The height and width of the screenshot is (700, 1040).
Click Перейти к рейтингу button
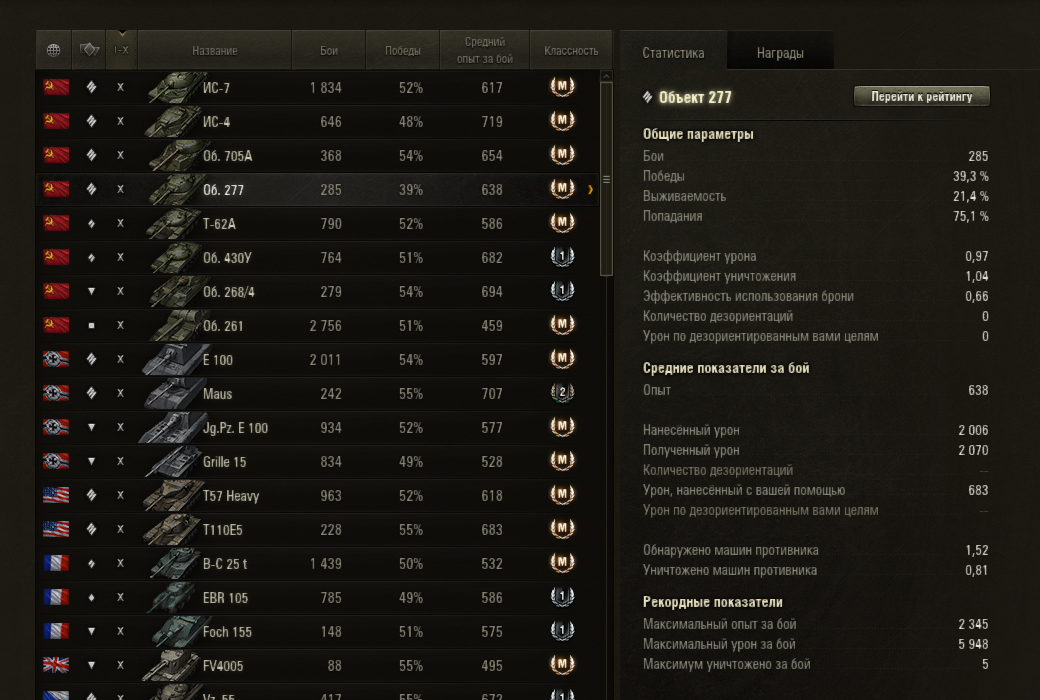pos(921,97)
